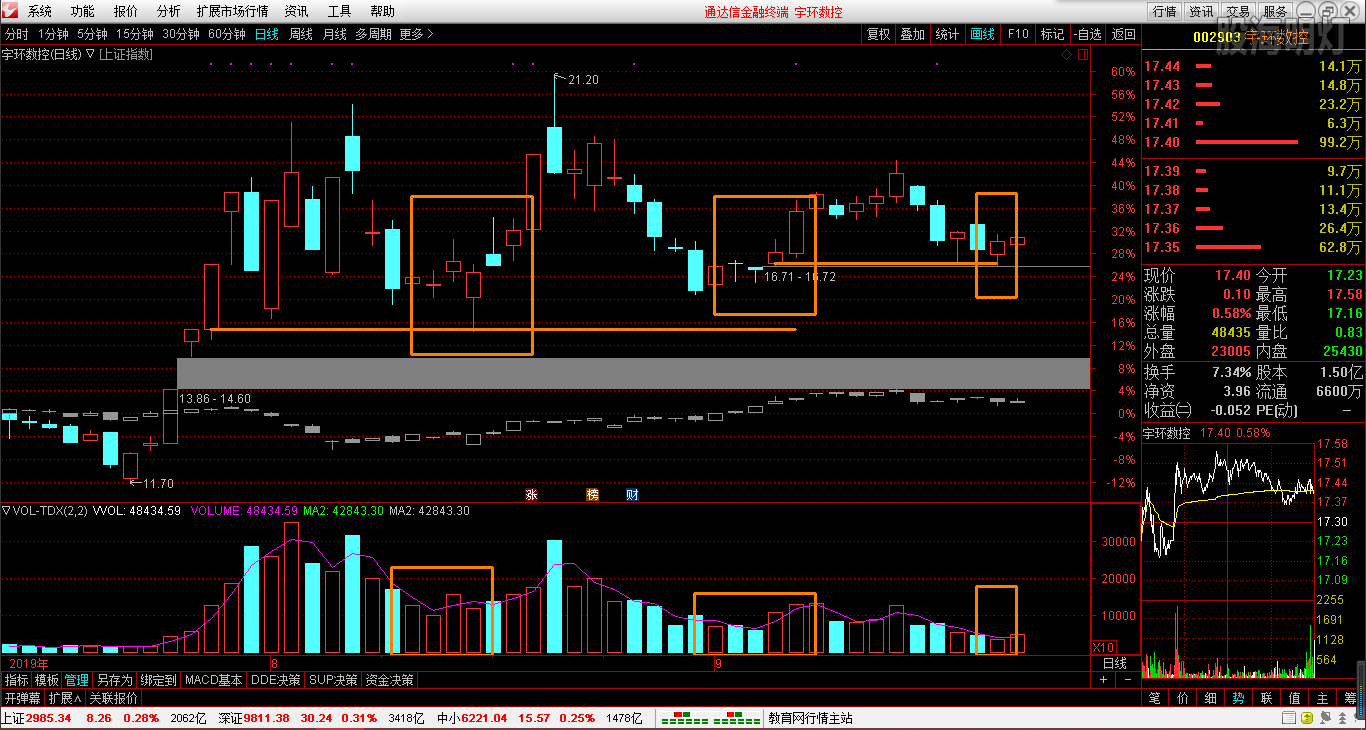Click the 返回 back button

(1124, 34)
